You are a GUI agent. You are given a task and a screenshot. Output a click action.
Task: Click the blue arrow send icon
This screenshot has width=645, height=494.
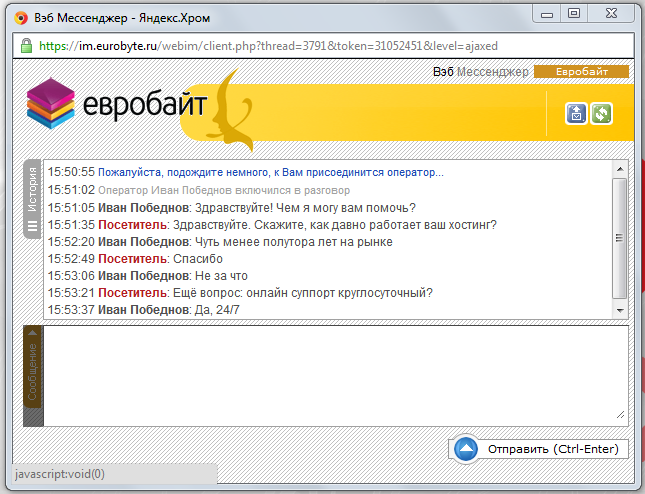click(466, 449)
